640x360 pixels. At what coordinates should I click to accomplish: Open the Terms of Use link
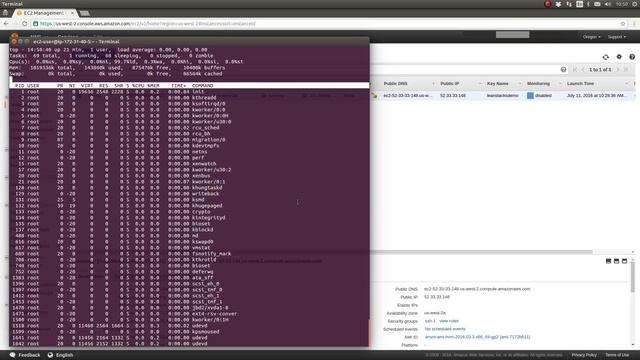617,355
